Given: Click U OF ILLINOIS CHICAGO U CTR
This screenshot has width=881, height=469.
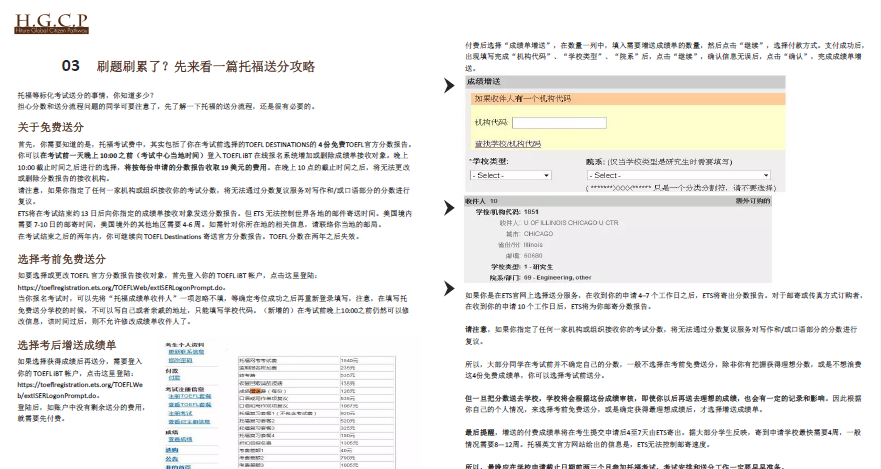Looking at the screenshot, I should (x=571, y=223).
